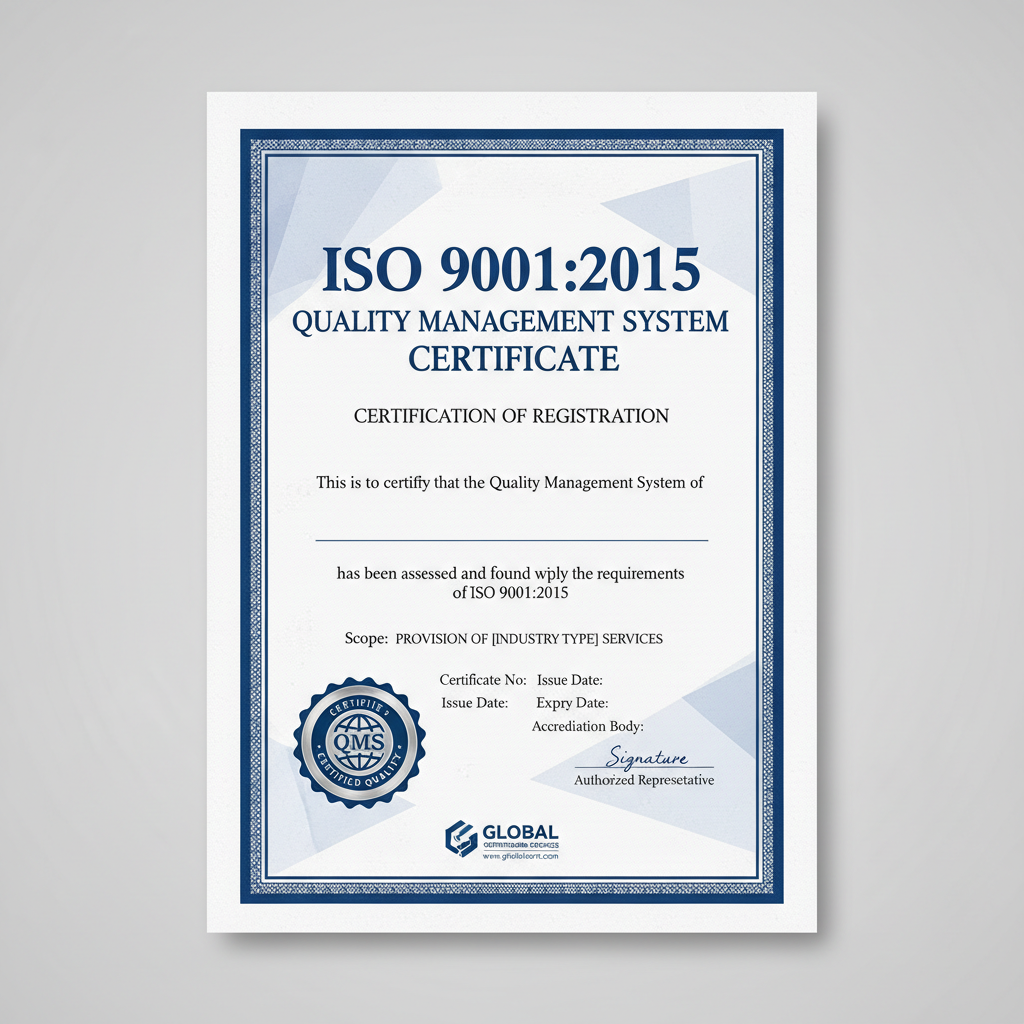1024x1024 pixels.
Task: Select the Accrediation Body entry
Action: [x=588, y=726]
